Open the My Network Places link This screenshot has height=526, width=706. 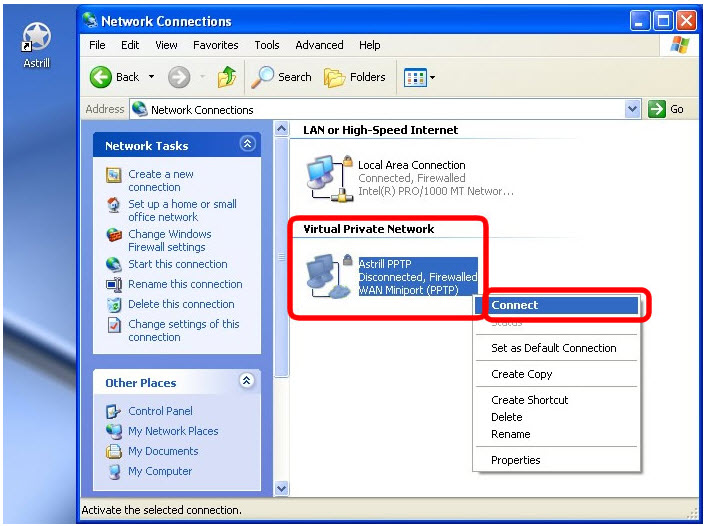tap(173, 431)
